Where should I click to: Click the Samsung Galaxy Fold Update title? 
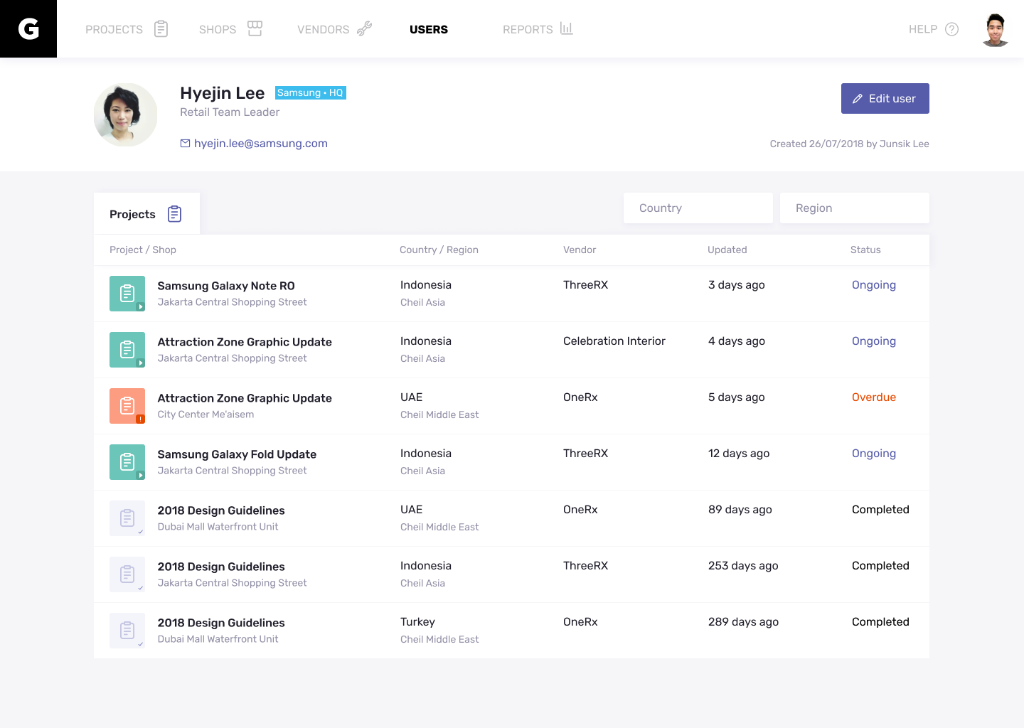click(x=237, y=454)
